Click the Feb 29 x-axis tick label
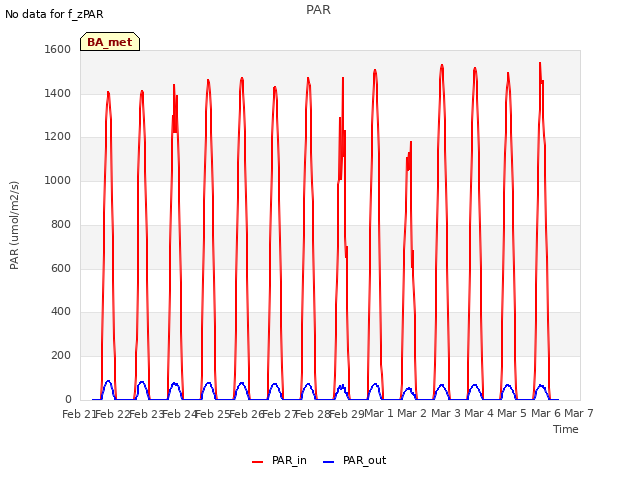Screen dimensions: 640x480 coord(347,414)
